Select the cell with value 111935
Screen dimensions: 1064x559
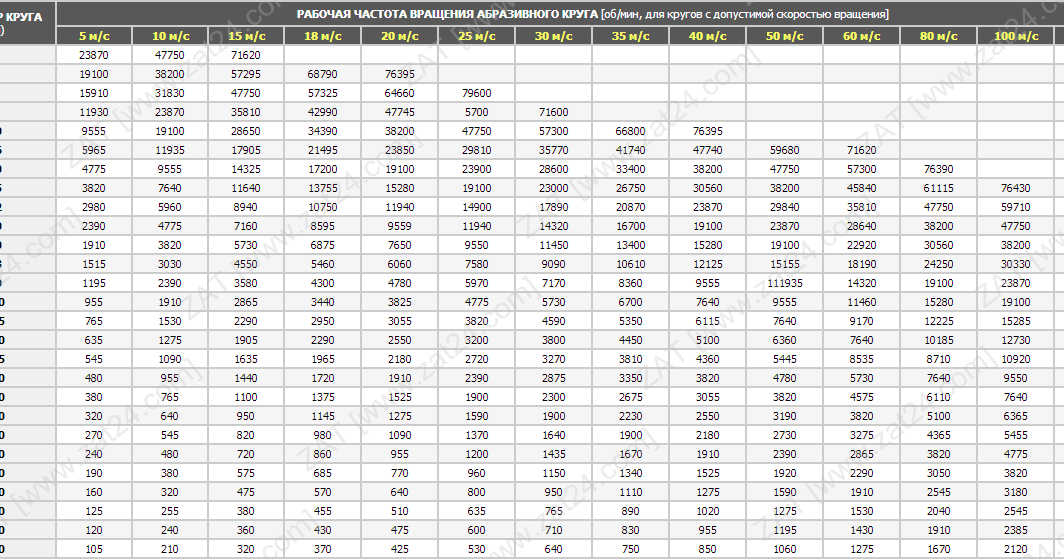(x=784, y=283)
